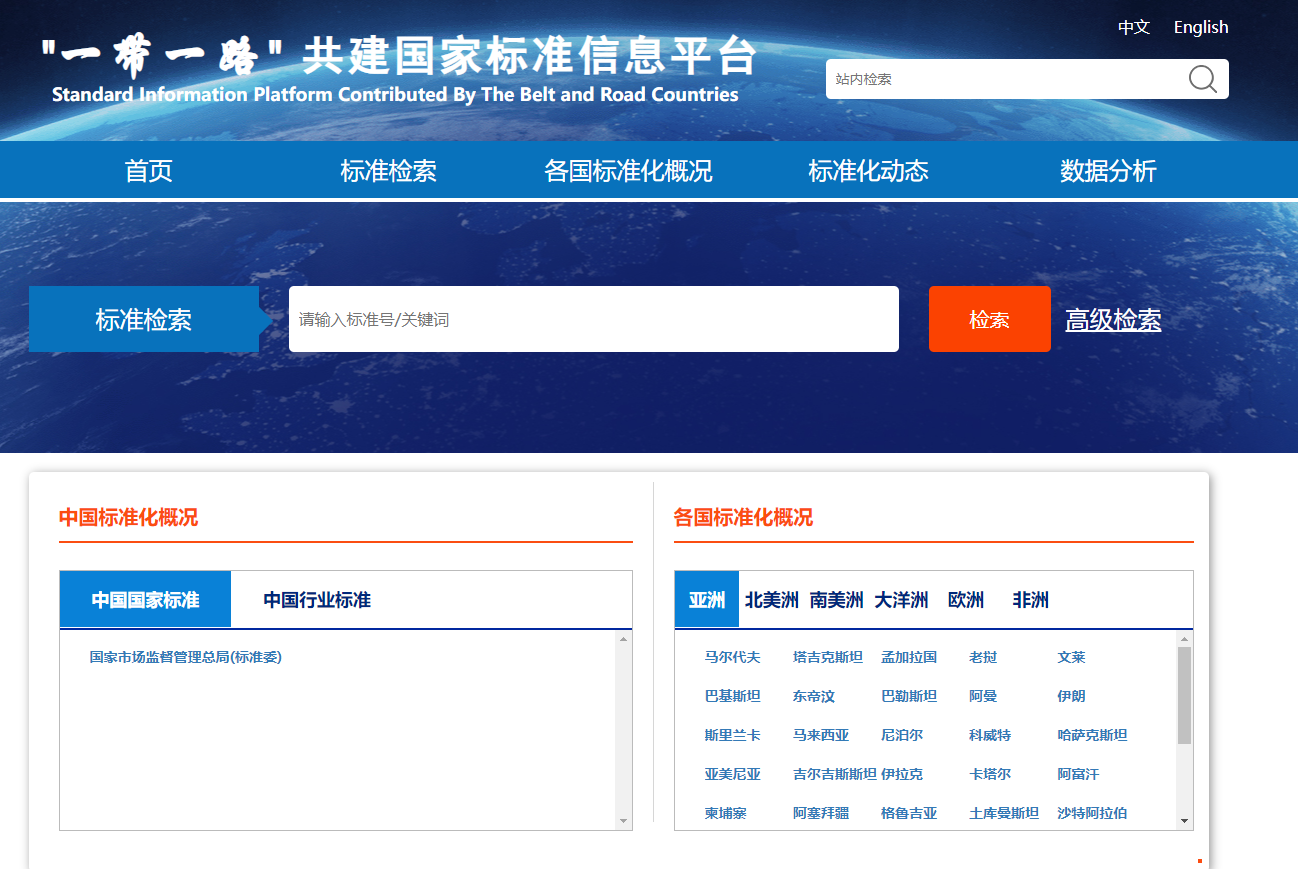Click the orange 检索 search button
1298x869 pixels.
pos(989,319)
